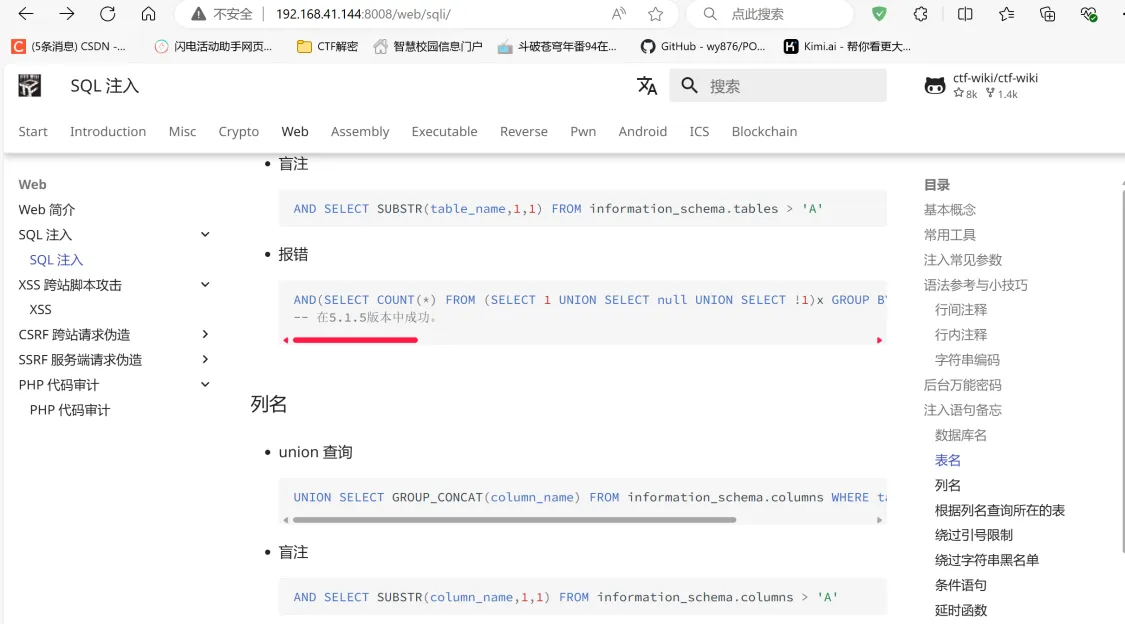
Task: Switch to the Reverse navigation tab
Action: (x=523, y=131)
